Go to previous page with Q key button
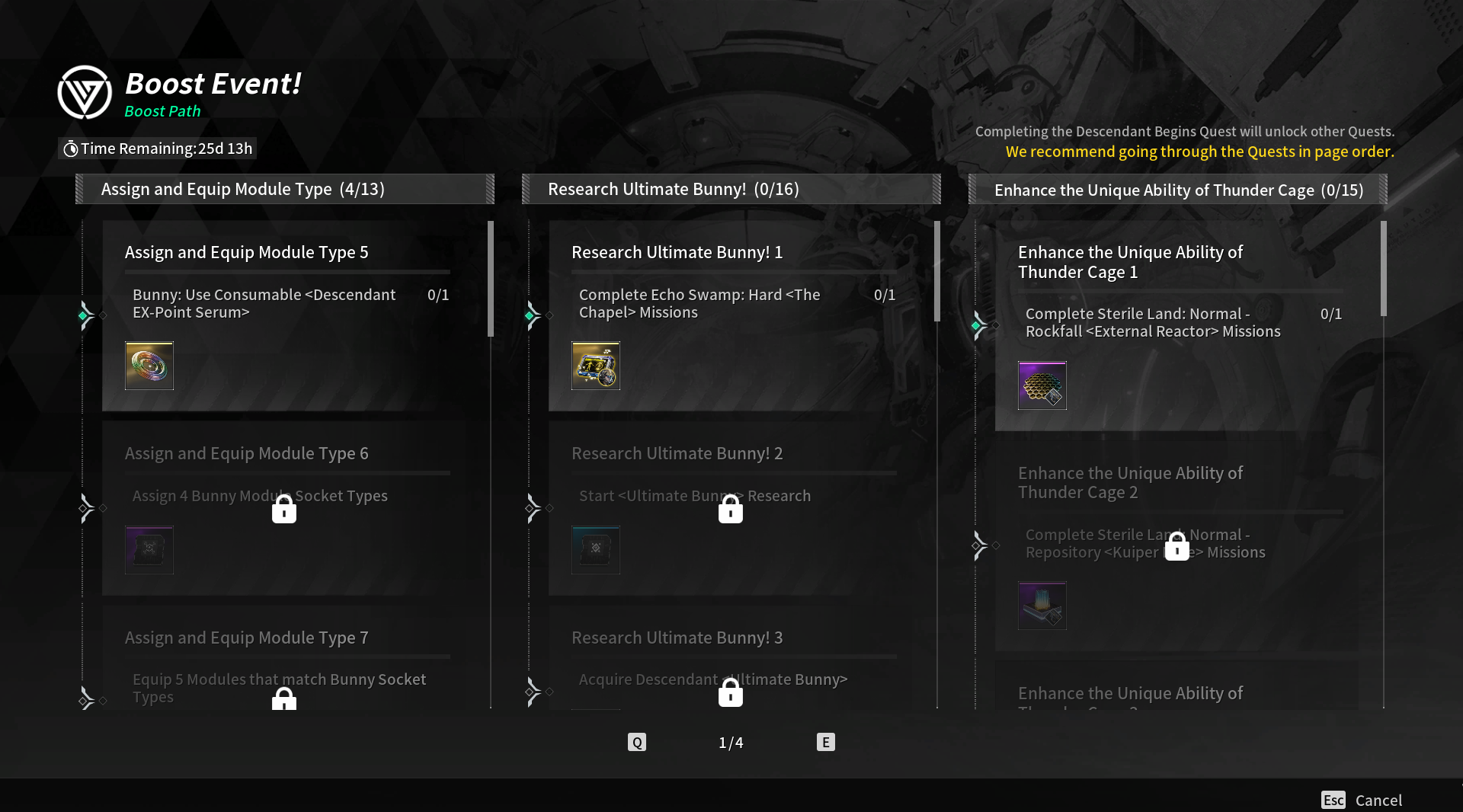Image resolution: width=1463 pixels, height=812 pixels. [x=637, y=742]
